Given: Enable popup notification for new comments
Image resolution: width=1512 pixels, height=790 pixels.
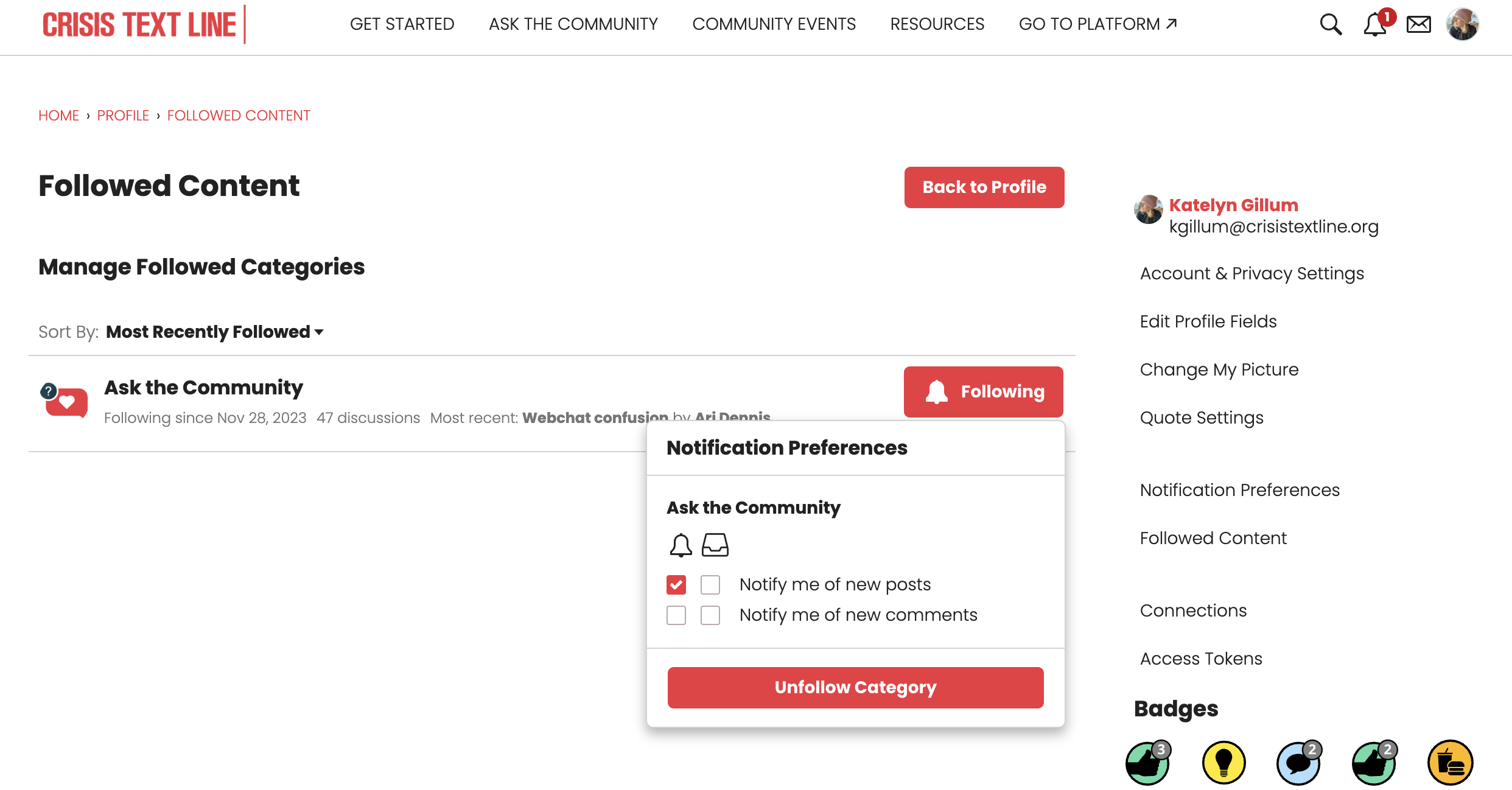Looking at the screenshot, I should pos(676,615).
